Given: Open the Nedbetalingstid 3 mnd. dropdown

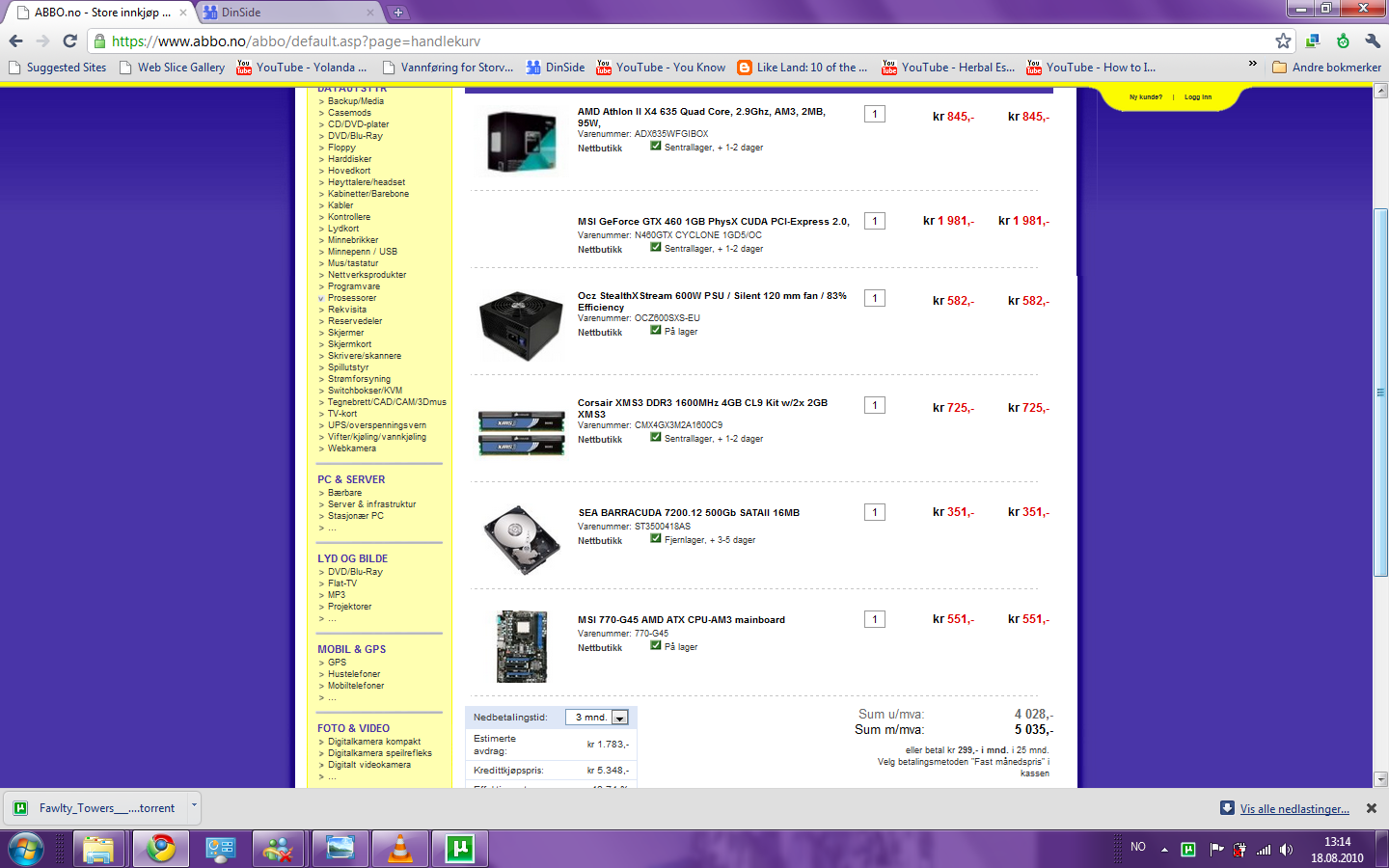Looking at the screenshot, I should coord(596,718).
